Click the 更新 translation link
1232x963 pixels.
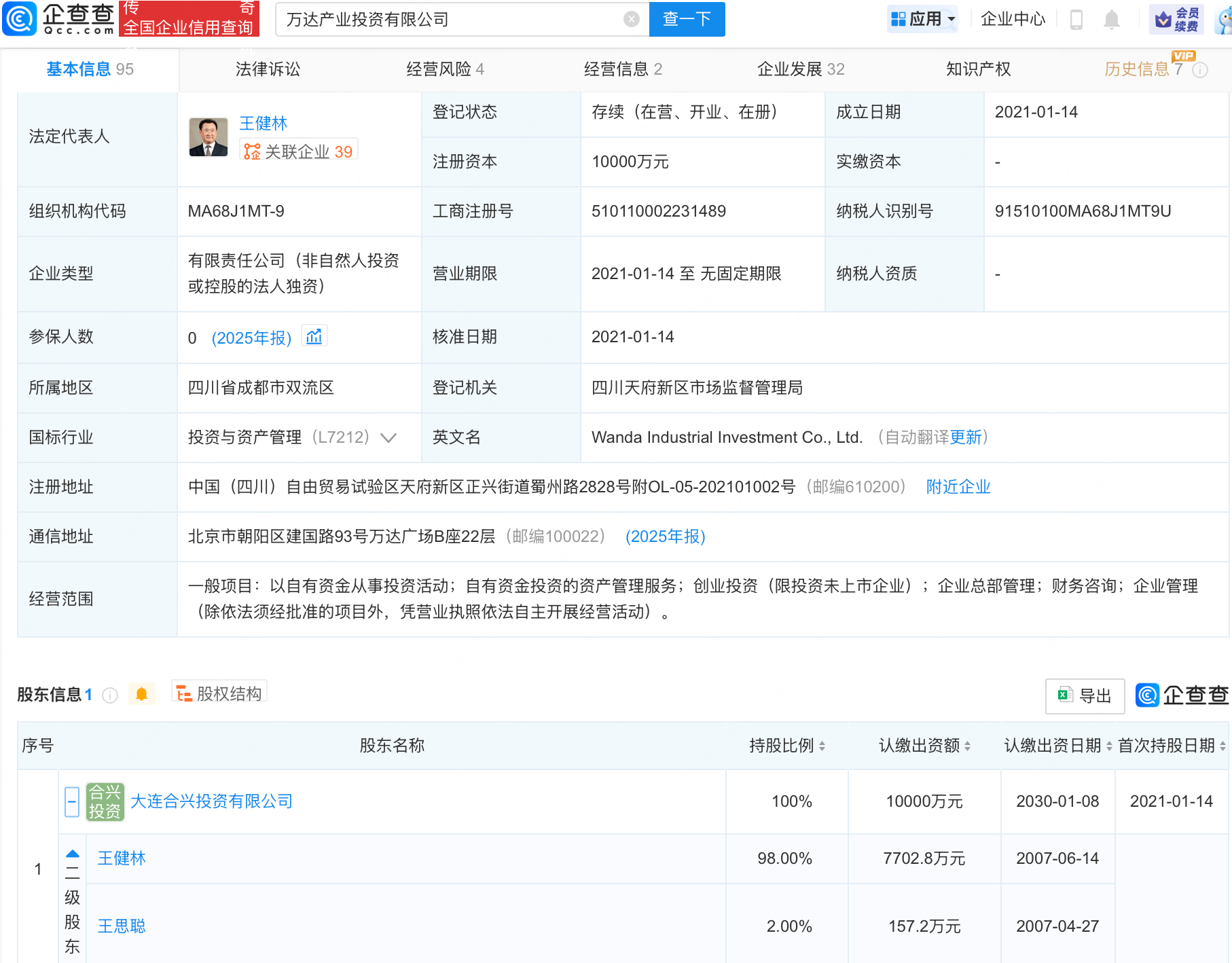966,437
